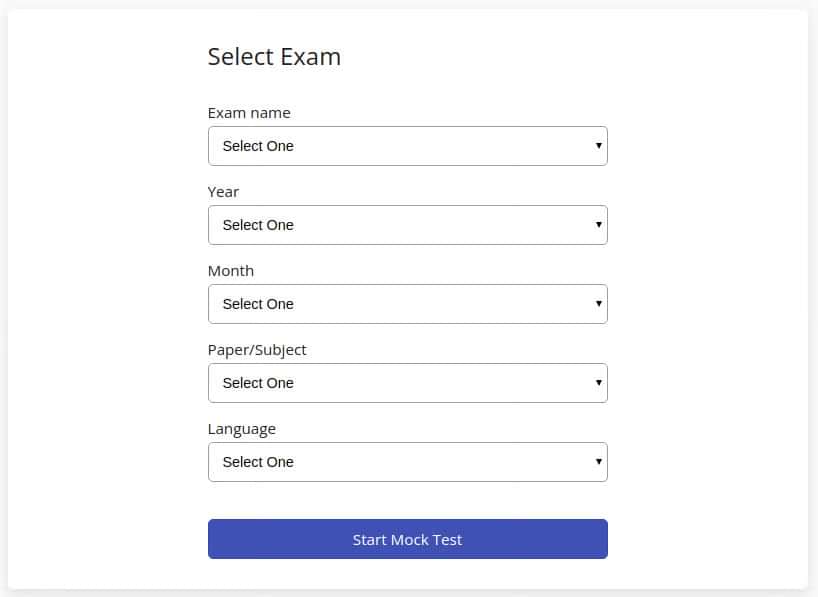
Task: Expand the Paper/Subject dropdown
Action: pyautogui.click(x=407, y=383)
